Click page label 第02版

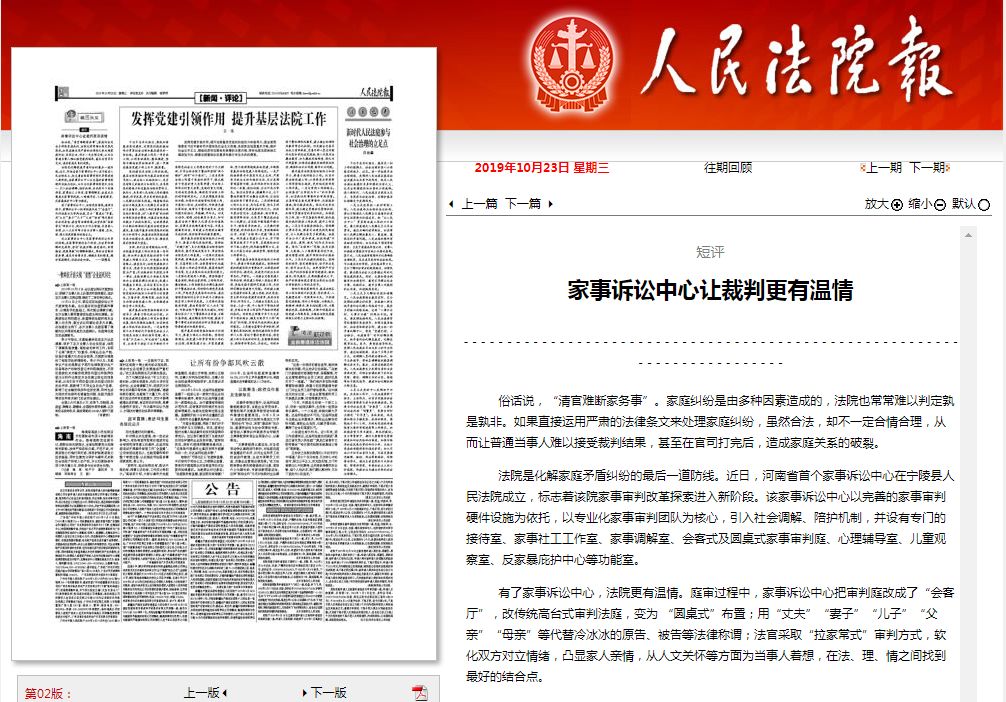tap(47, 694)
